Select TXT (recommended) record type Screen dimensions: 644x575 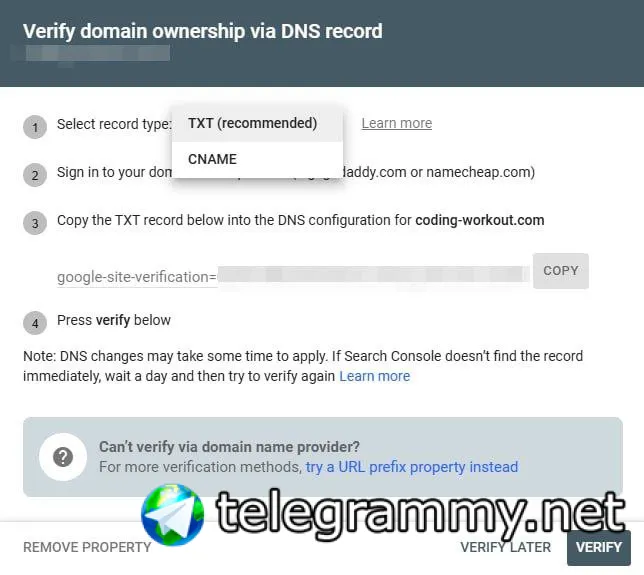point(252,123)
